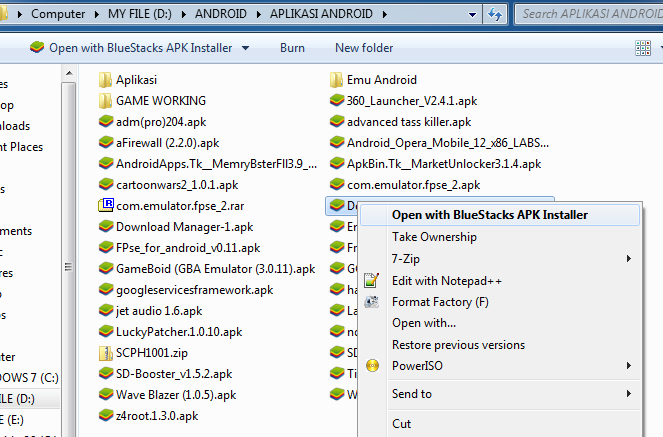Screen dimensions: 663x437
Task: Expand the Send to submenu arrow
Action: click(x=629, y=393)
